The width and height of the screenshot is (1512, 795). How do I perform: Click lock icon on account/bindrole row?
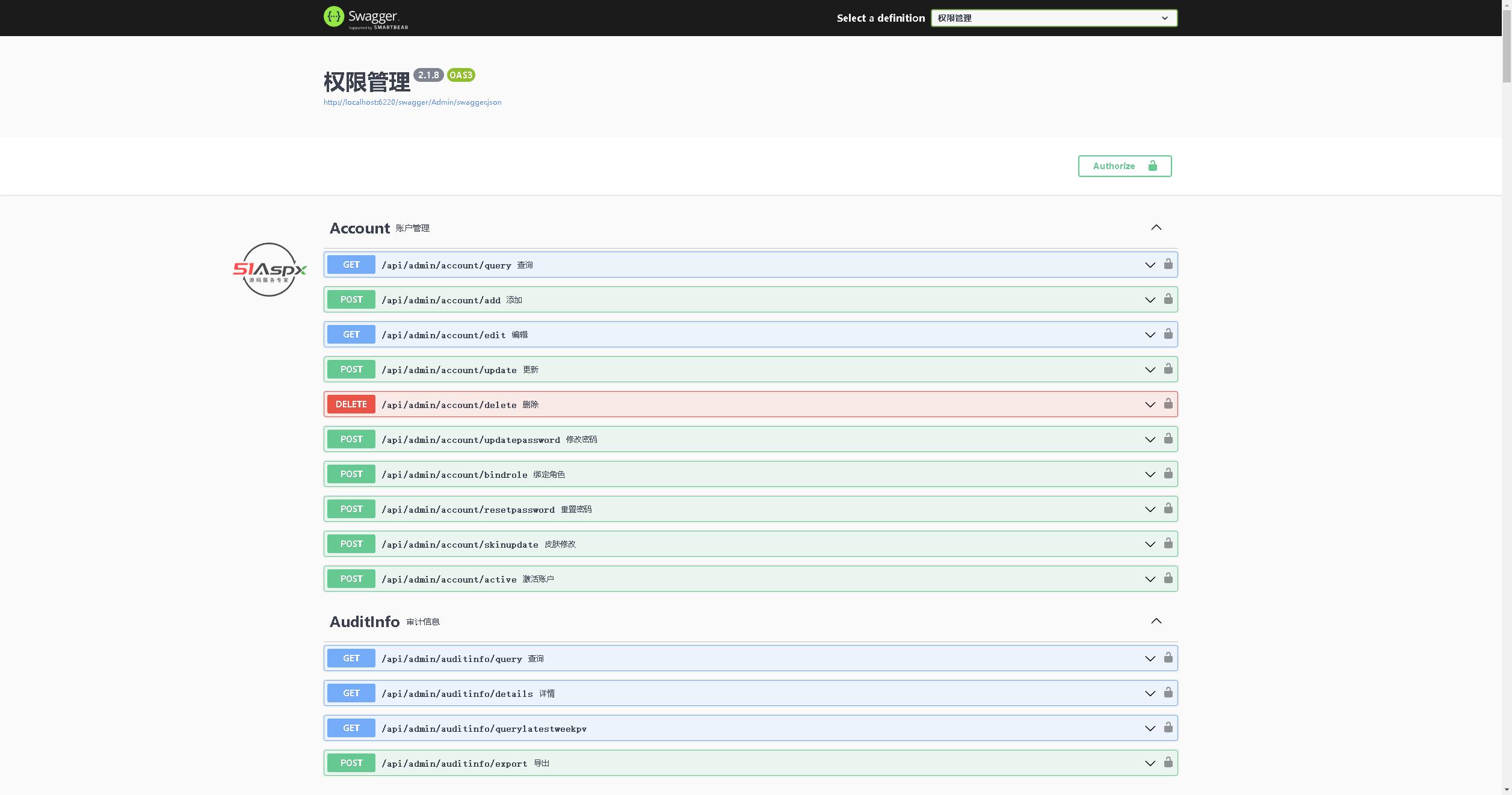click(1168, 474)
